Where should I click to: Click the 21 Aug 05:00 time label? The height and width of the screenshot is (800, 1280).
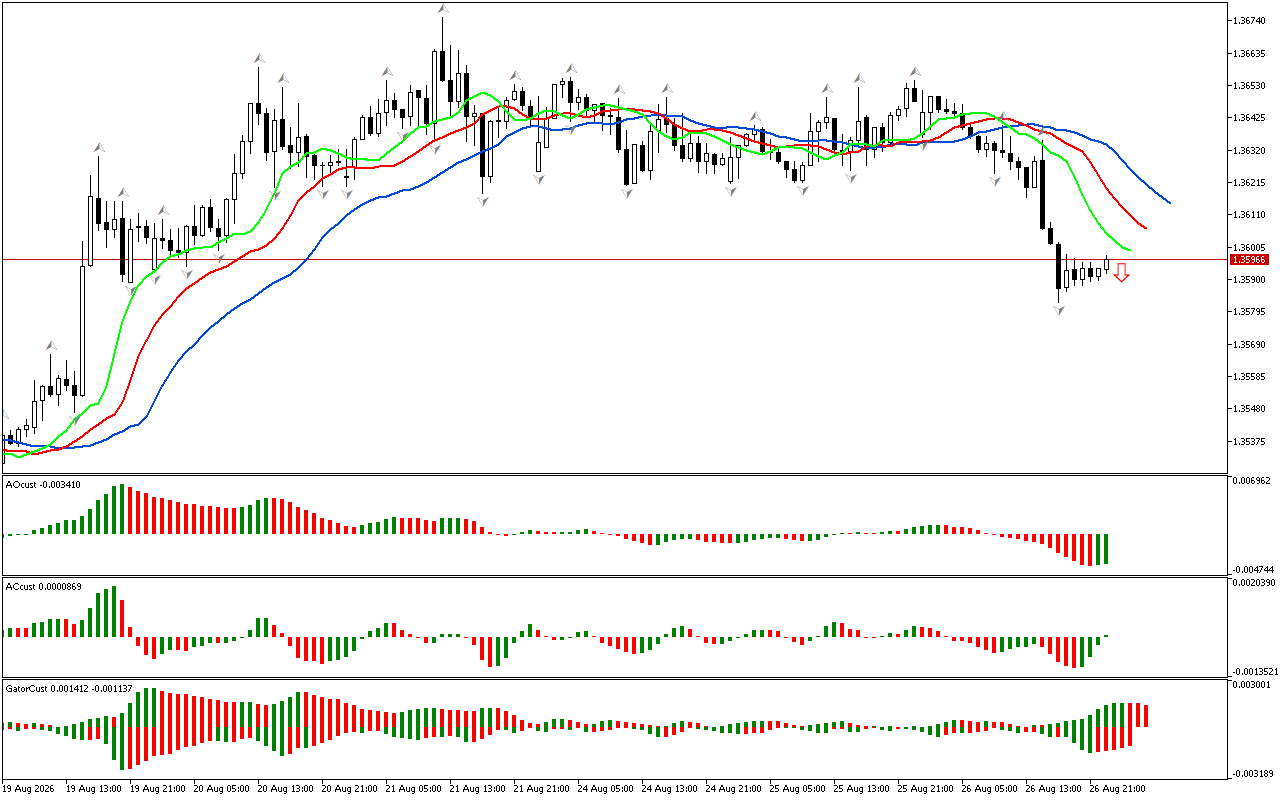click(414, 789)
